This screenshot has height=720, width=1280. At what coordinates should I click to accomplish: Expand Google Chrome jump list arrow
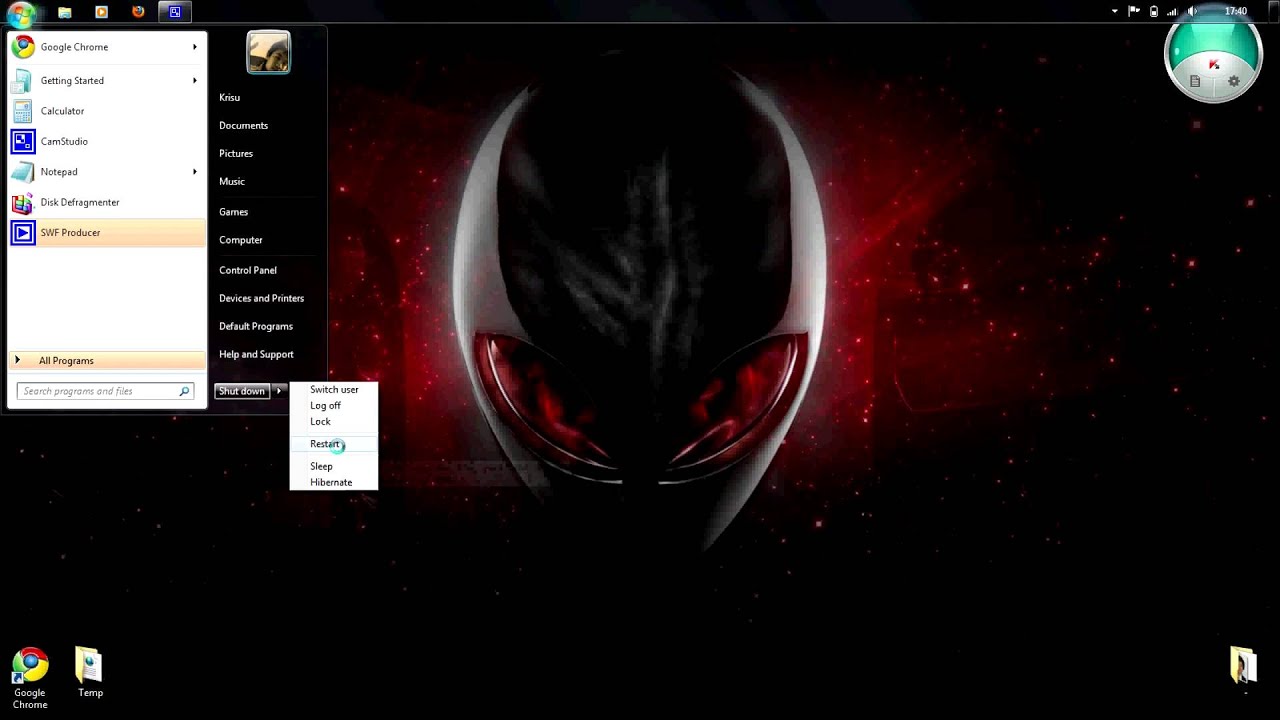pyautogui.click(x=195, y=47)
